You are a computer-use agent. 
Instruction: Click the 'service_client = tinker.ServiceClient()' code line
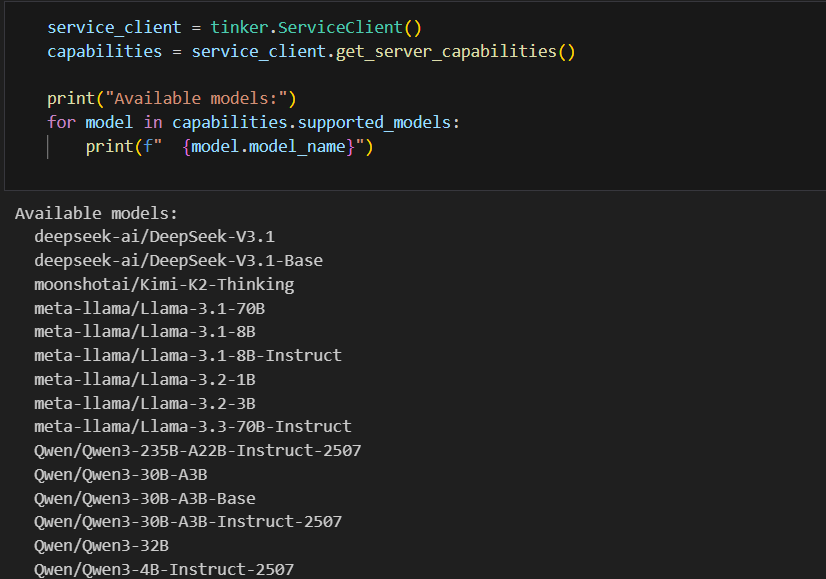(234, 27)
